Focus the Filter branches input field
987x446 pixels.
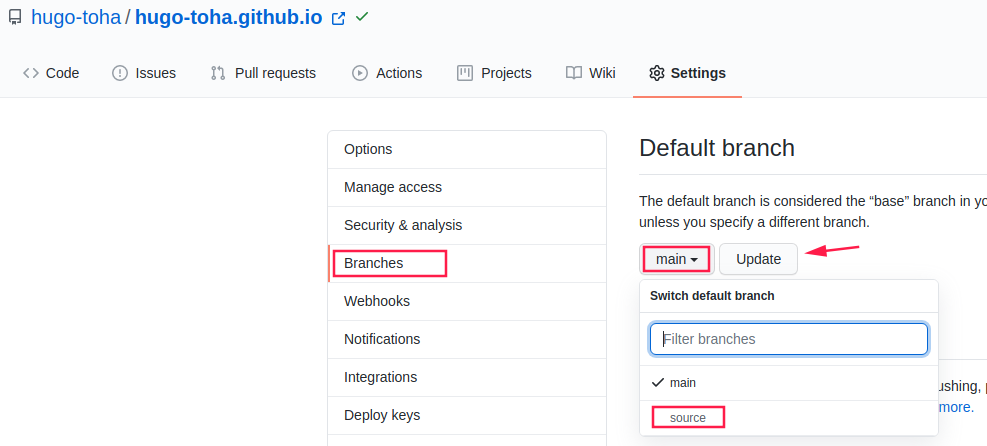(x=789, y=339)
